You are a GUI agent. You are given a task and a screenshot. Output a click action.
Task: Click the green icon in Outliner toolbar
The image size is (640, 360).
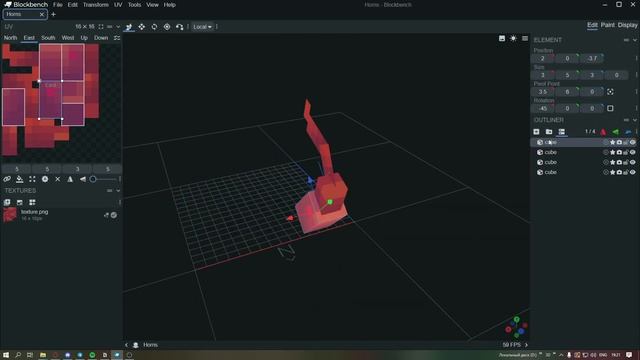pyautogui.click(x=616, y=132)
